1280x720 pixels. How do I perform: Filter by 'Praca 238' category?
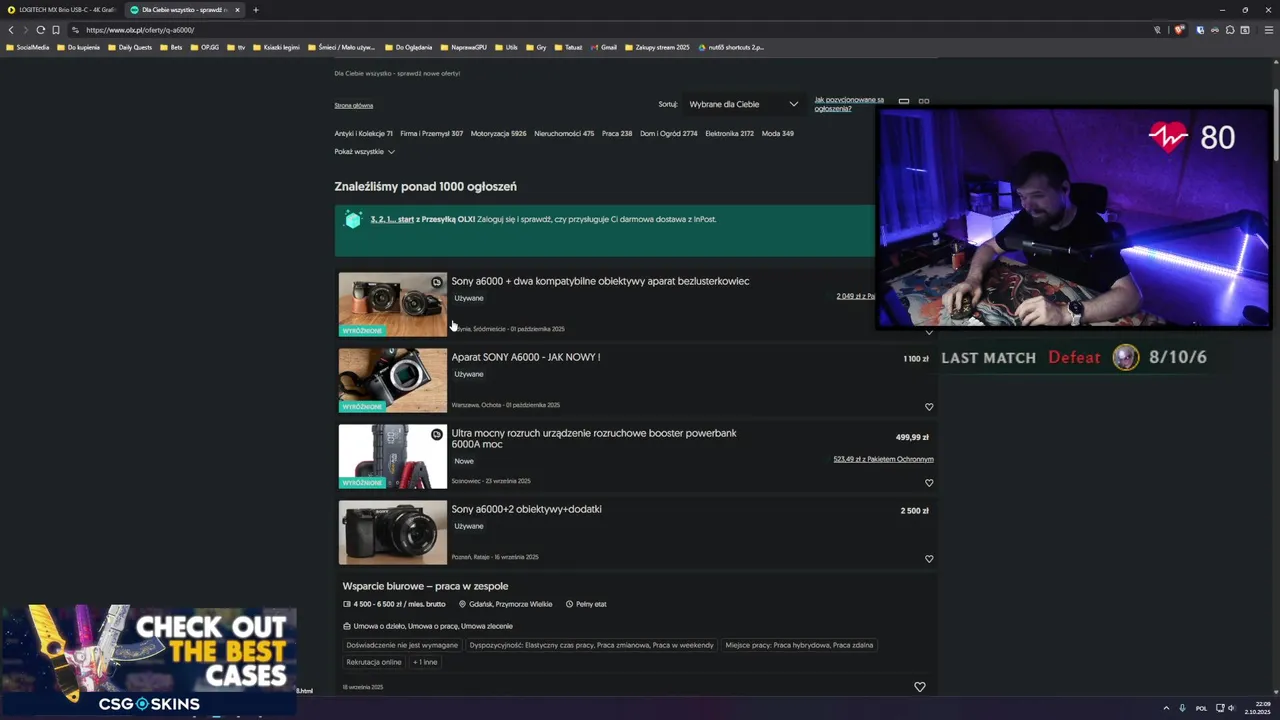coord(617,133)
